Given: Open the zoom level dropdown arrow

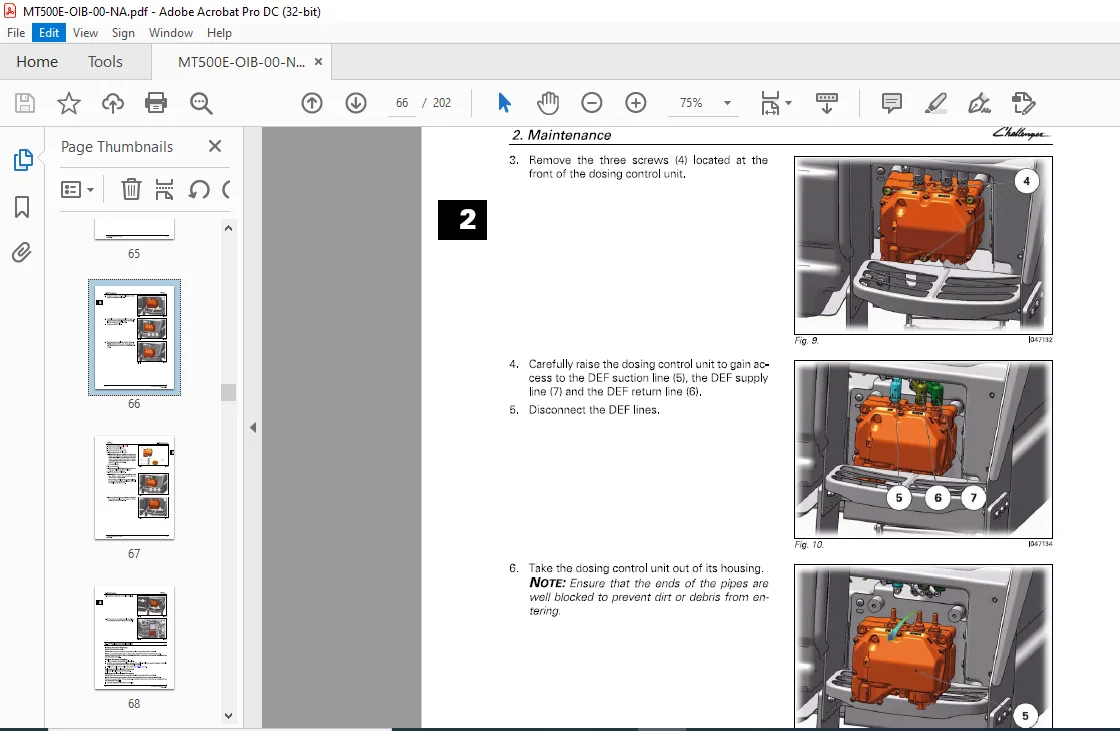Looking at the screenshot, I should (x=727, y=103).
